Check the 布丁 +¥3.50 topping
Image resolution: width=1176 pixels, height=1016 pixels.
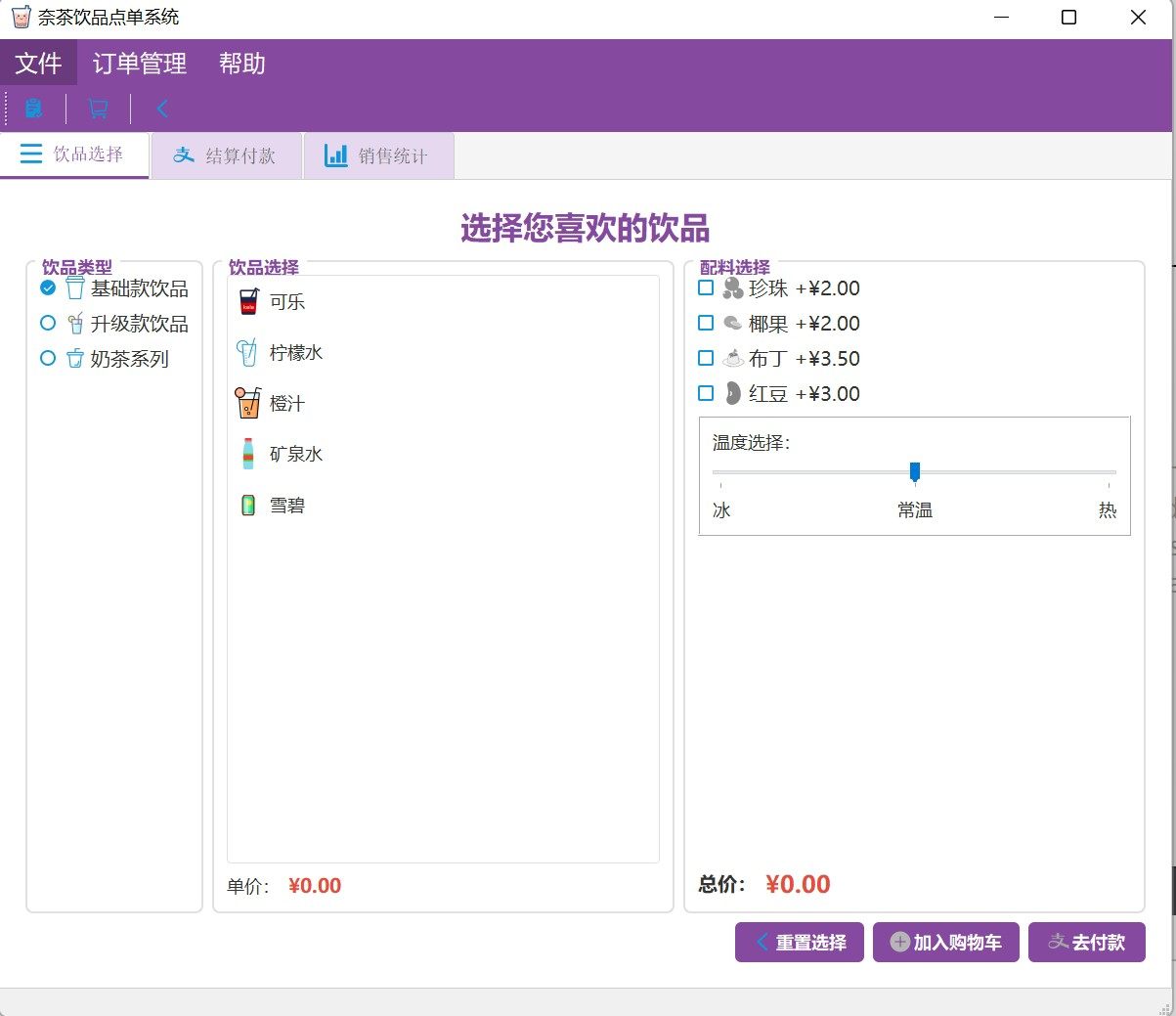(x=706, y=359)
